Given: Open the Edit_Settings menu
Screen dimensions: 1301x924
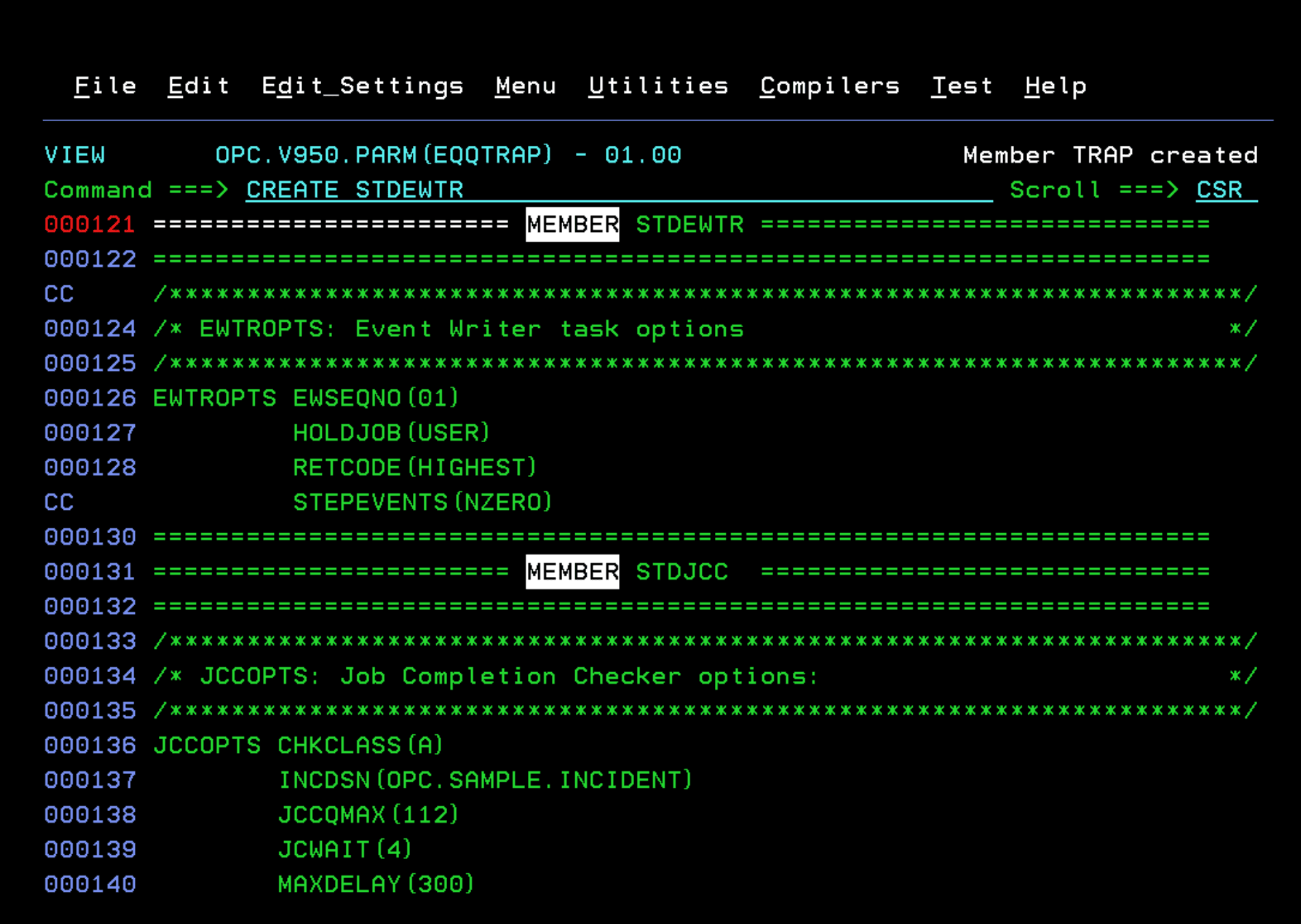Looking at the screenshot, I should (x=362, y=86).
